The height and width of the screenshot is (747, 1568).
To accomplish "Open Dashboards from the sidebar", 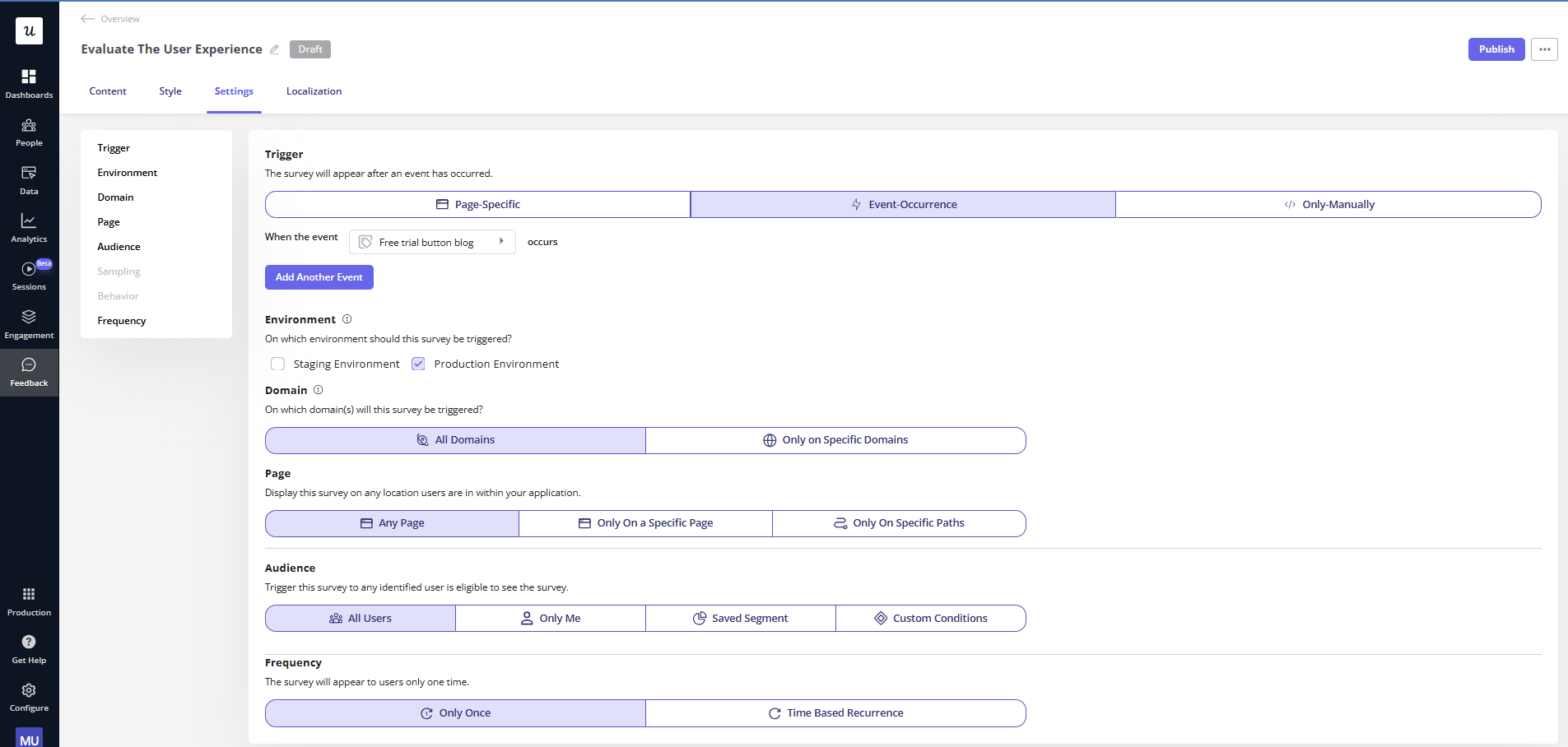I will click(x=29, y=82).
